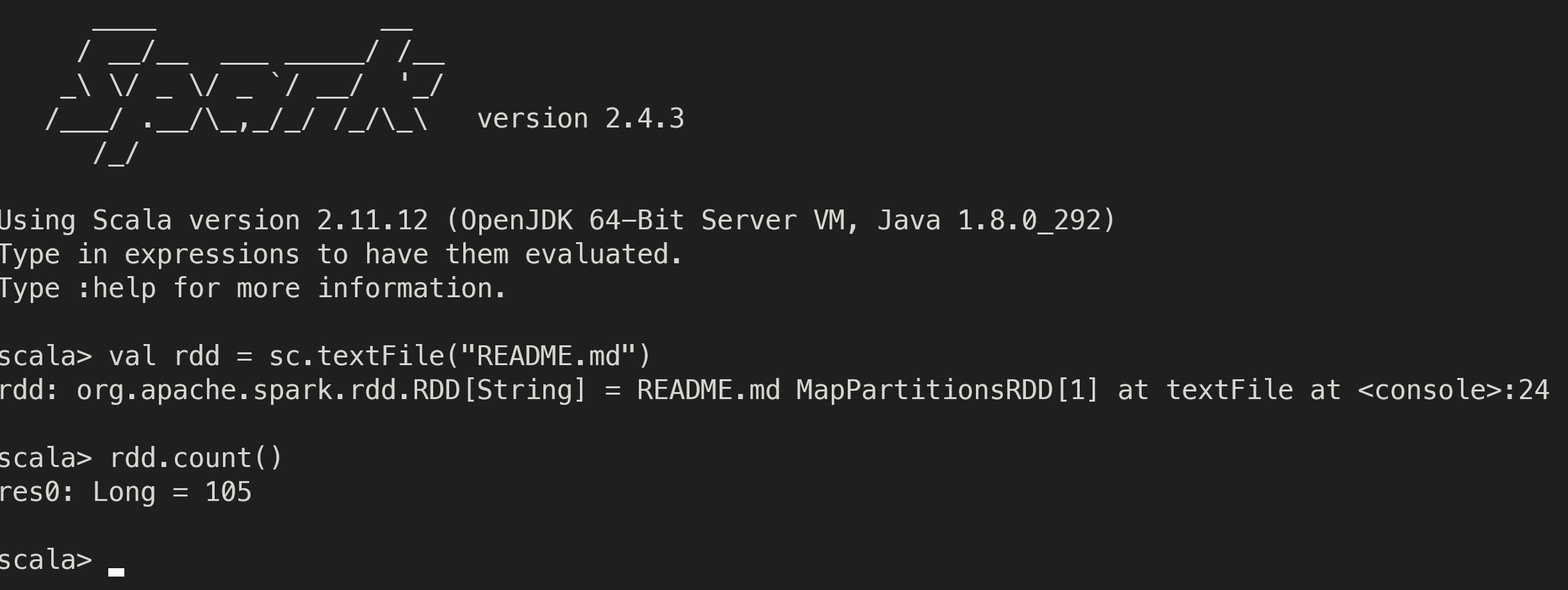Click the "Type in expressions" message line
This screenshot has height=590, width=1568.
tap(341, 255)
